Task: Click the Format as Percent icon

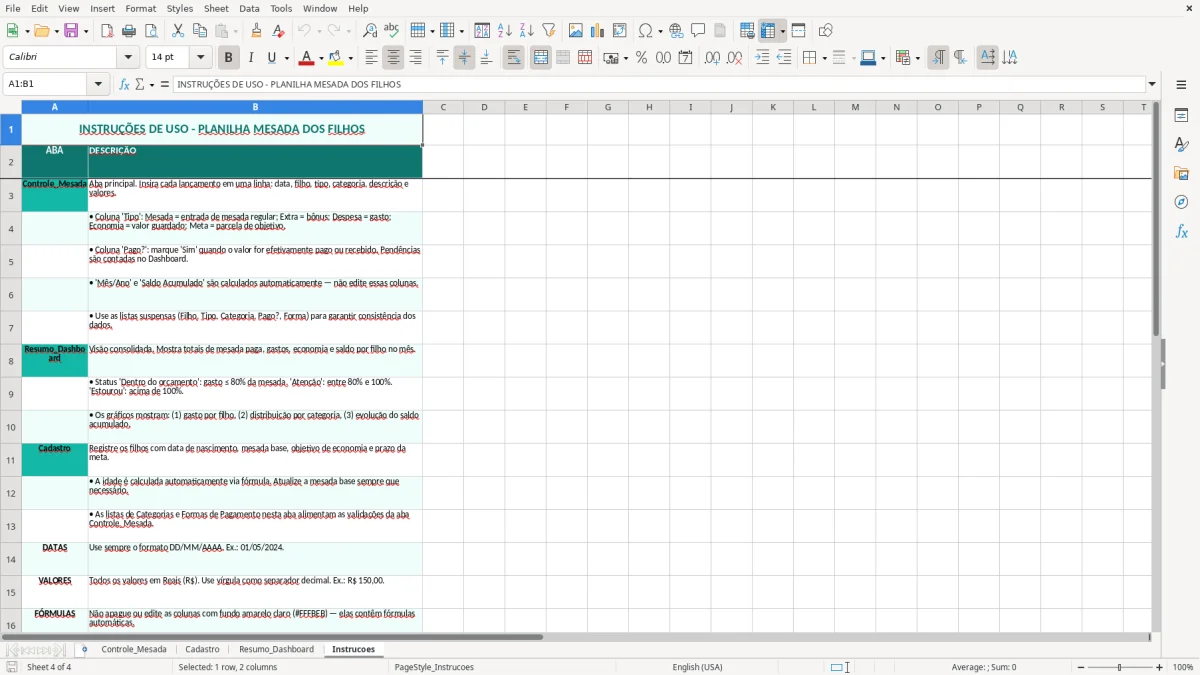Action: [x=641, y=58]
